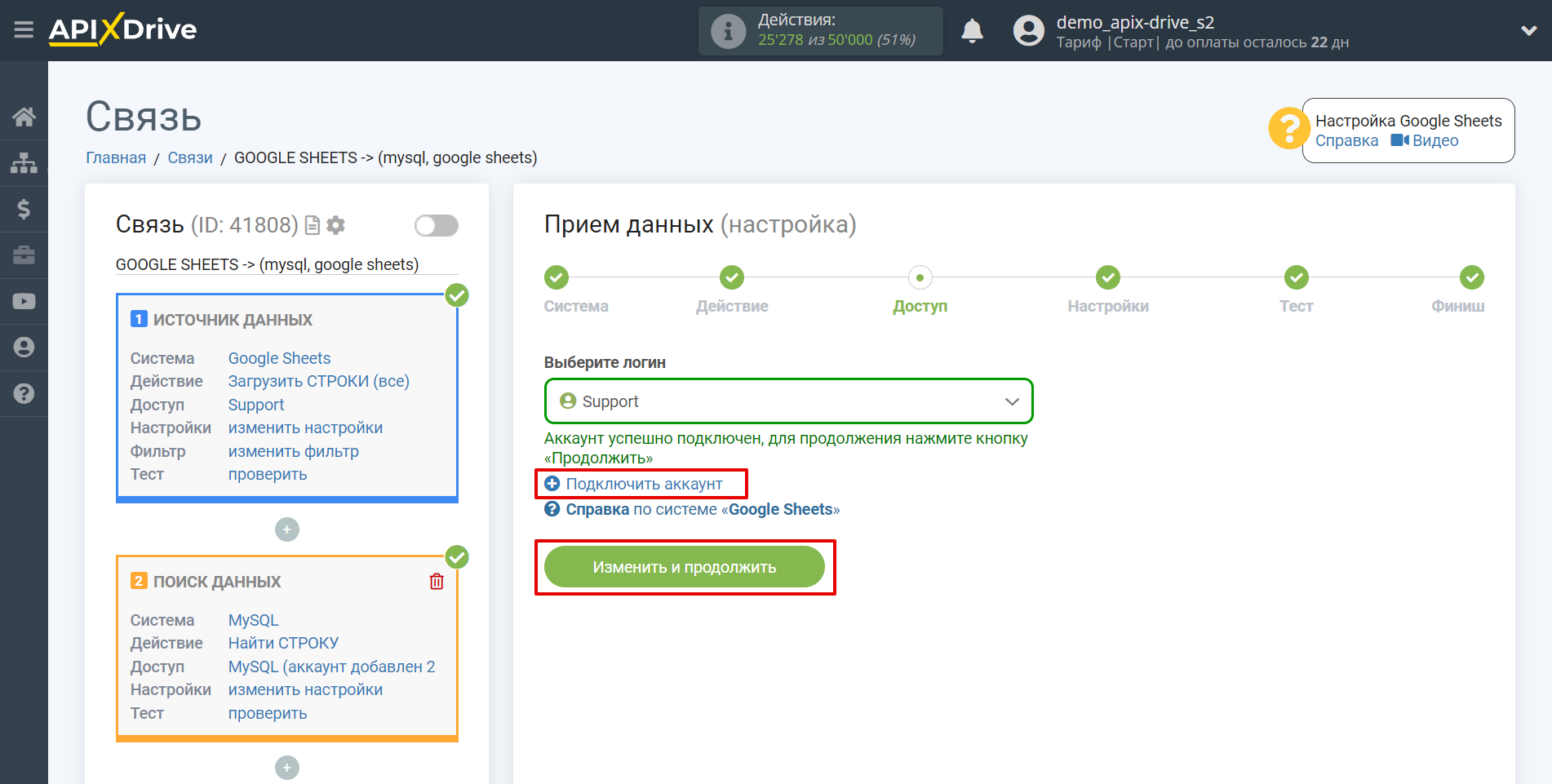The height and width of the screenshot is (784, 1552).
Task: Open connections sitemap icon in sidebar
Action: coord(24,163)
